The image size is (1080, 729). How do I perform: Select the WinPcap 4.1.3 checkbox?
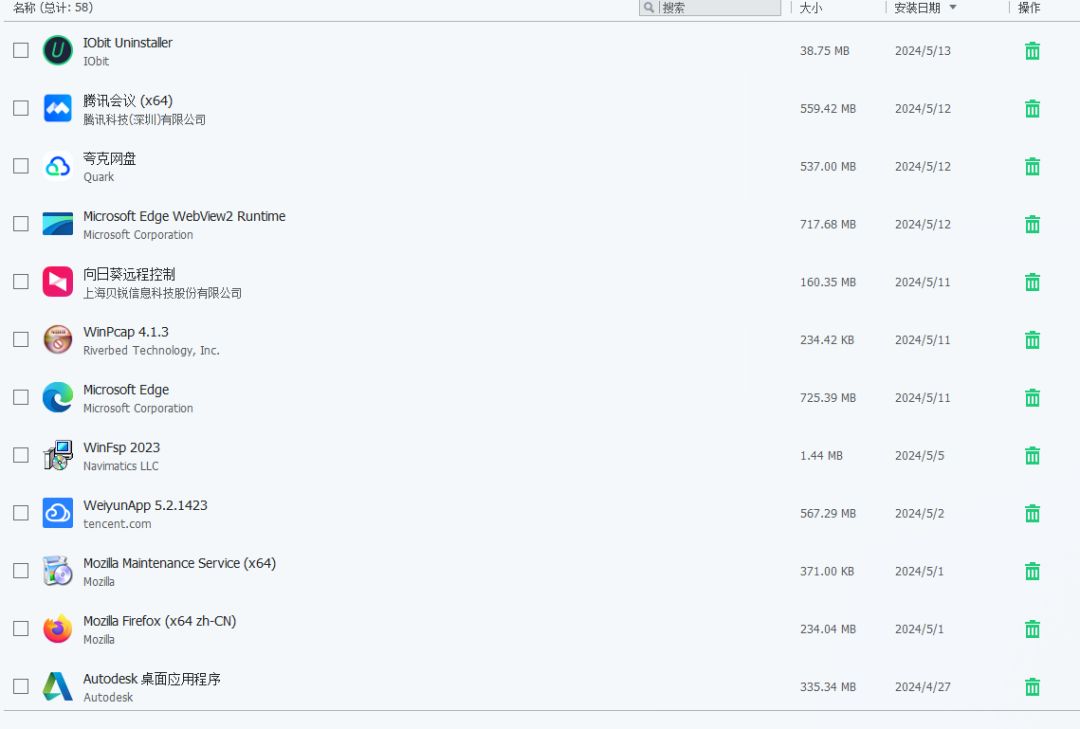pos(21,340)
